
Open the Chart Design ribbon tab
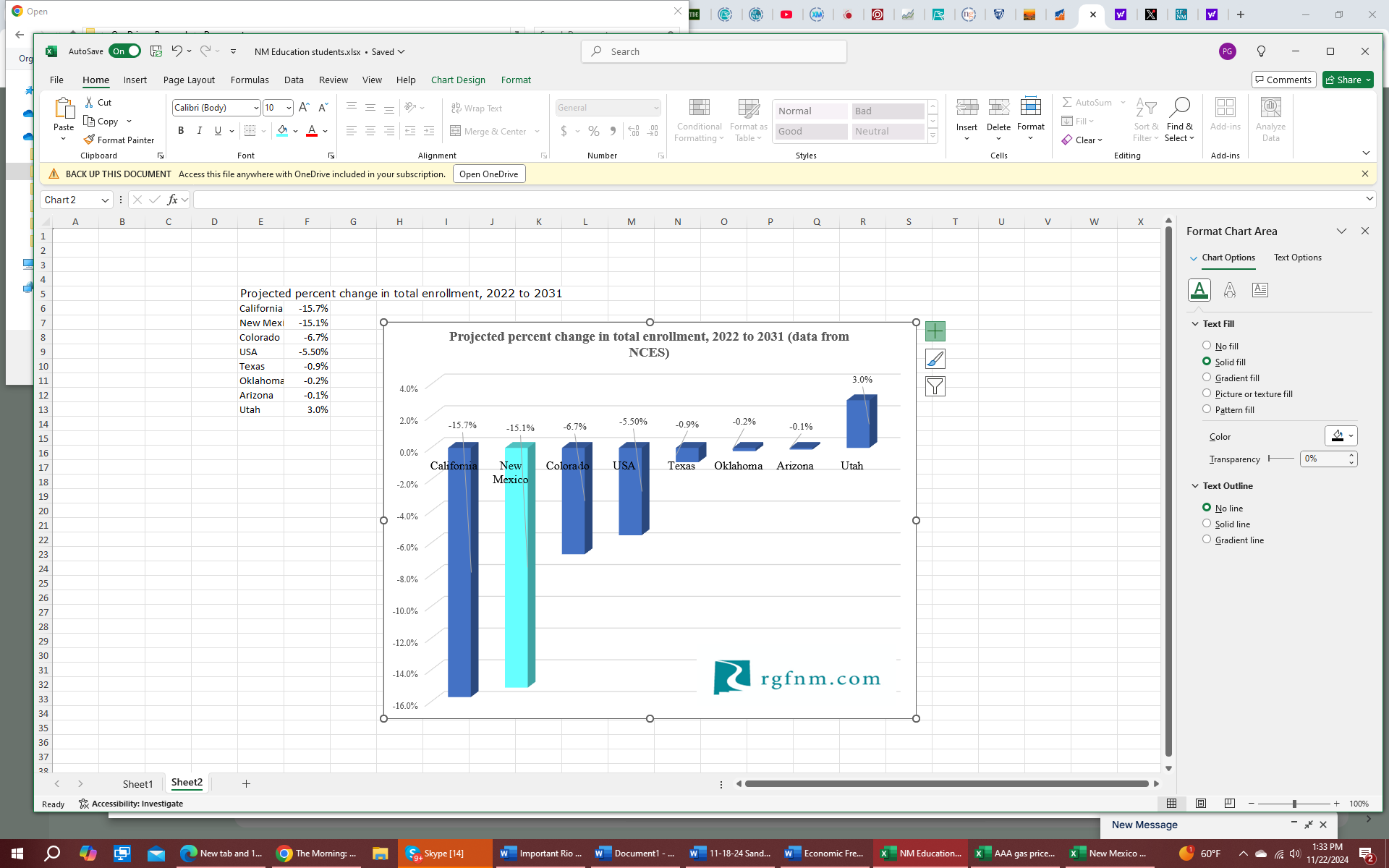458,80
